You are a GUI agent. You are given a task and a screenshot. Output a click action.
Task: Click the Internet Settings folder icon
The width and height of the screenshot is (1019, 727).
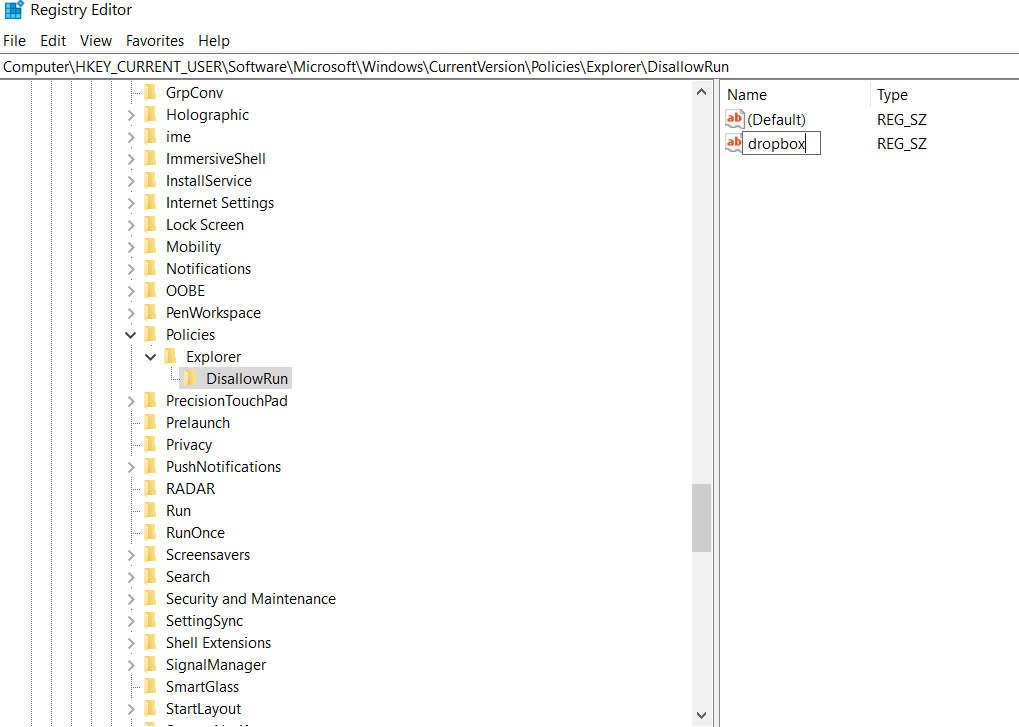pos(150,203)
